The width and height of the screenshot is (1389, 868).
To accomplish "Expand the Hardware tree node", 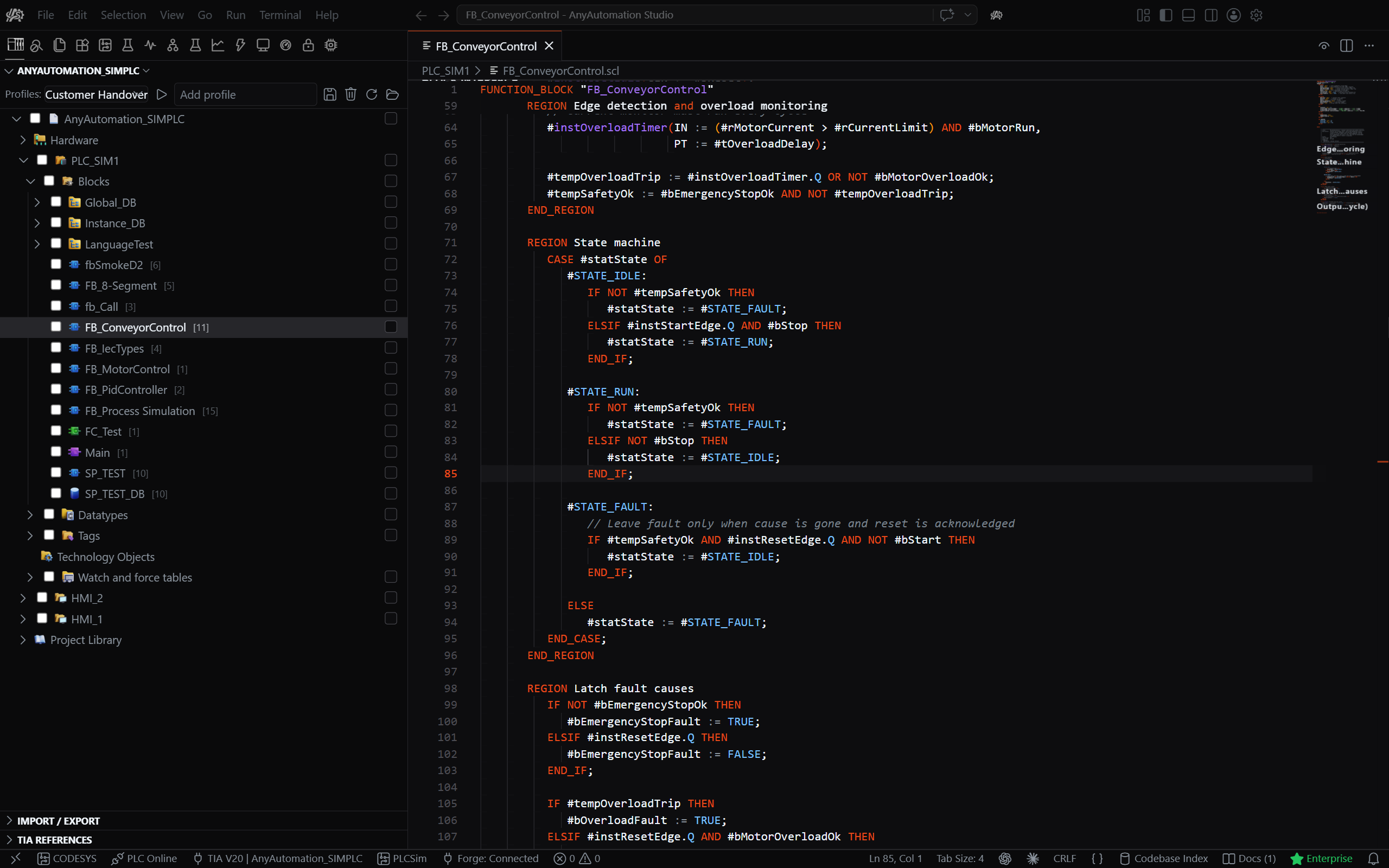I will (23, 139).
